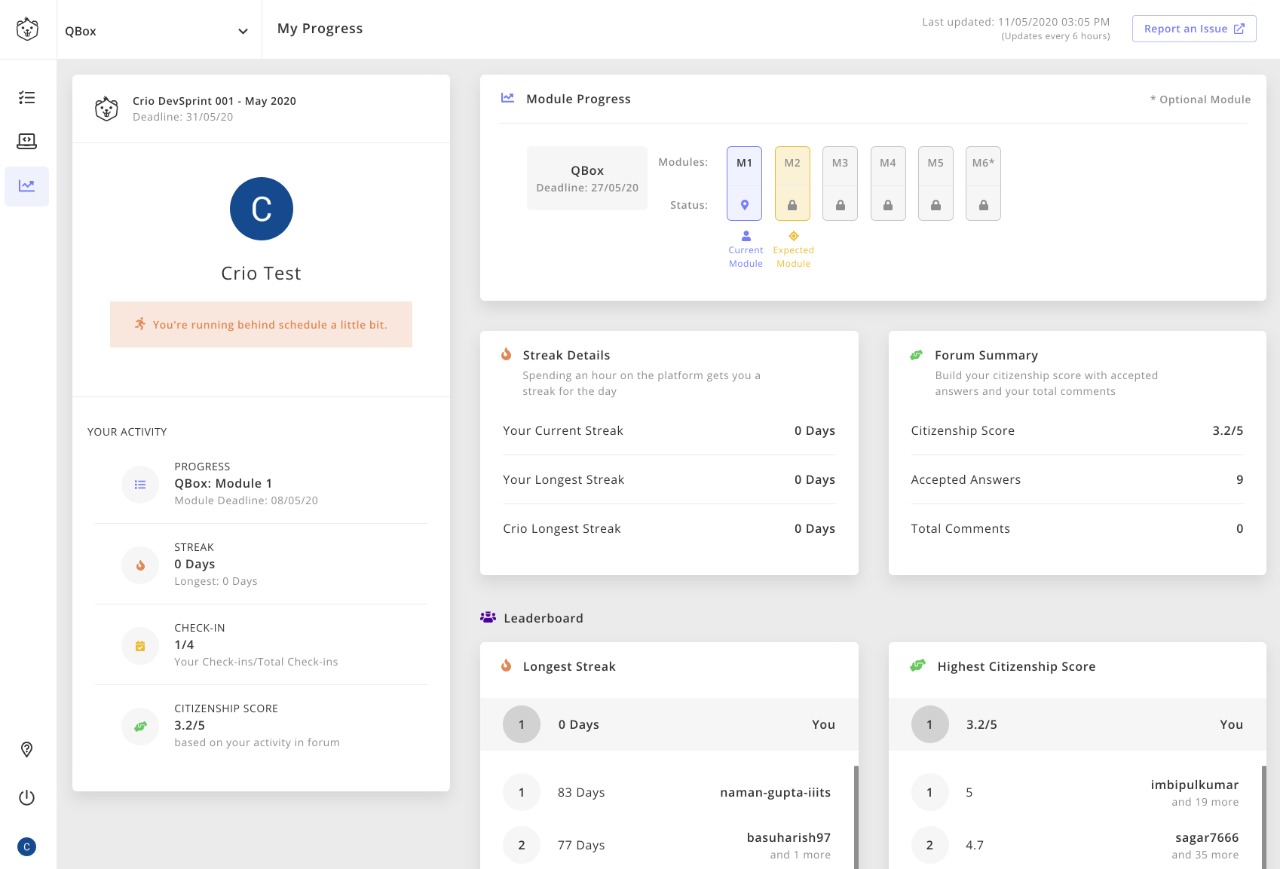Viewport: 1280px width, 869px height.
Task: Click the '3.2/5' You row in Highest Citizenship Score
Action: point(1077,725)
